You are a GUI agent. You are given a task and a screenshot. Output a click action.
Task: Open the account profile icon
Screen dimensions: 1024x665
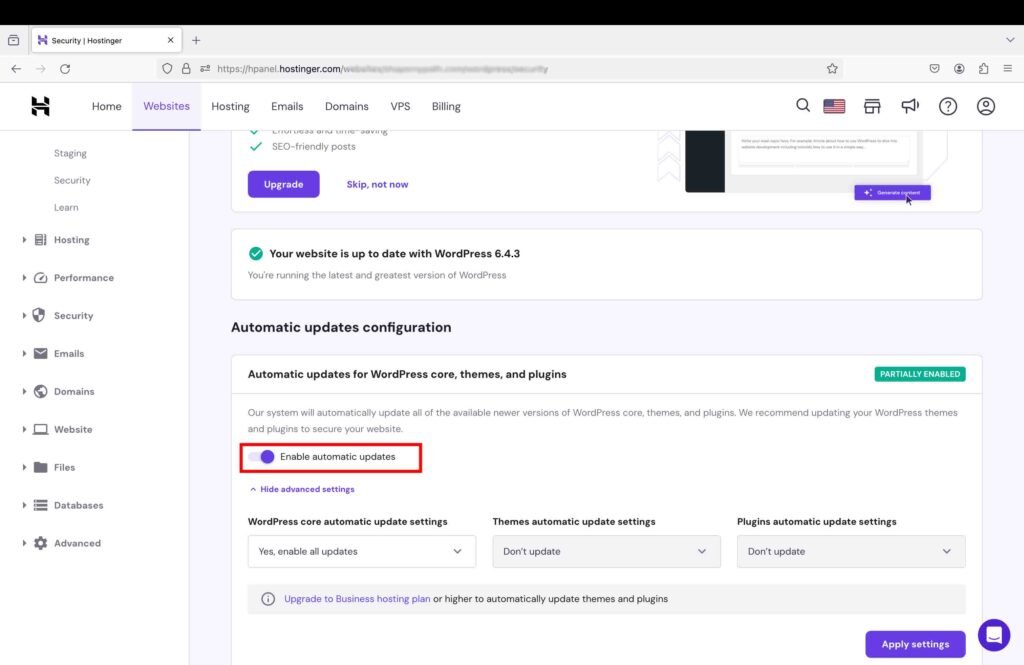coord(985,106)
